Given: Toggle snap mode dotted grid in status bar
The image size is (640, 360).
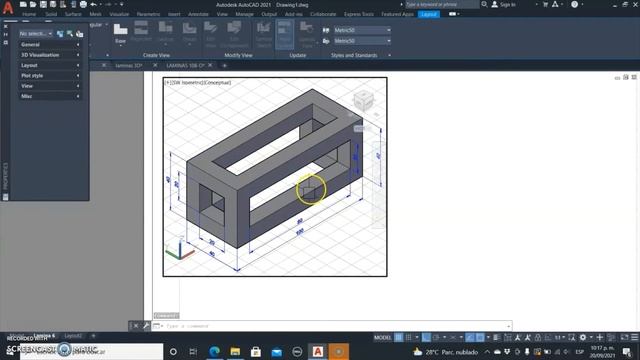Looking at the screenshot, I should [x=408, y=337].
